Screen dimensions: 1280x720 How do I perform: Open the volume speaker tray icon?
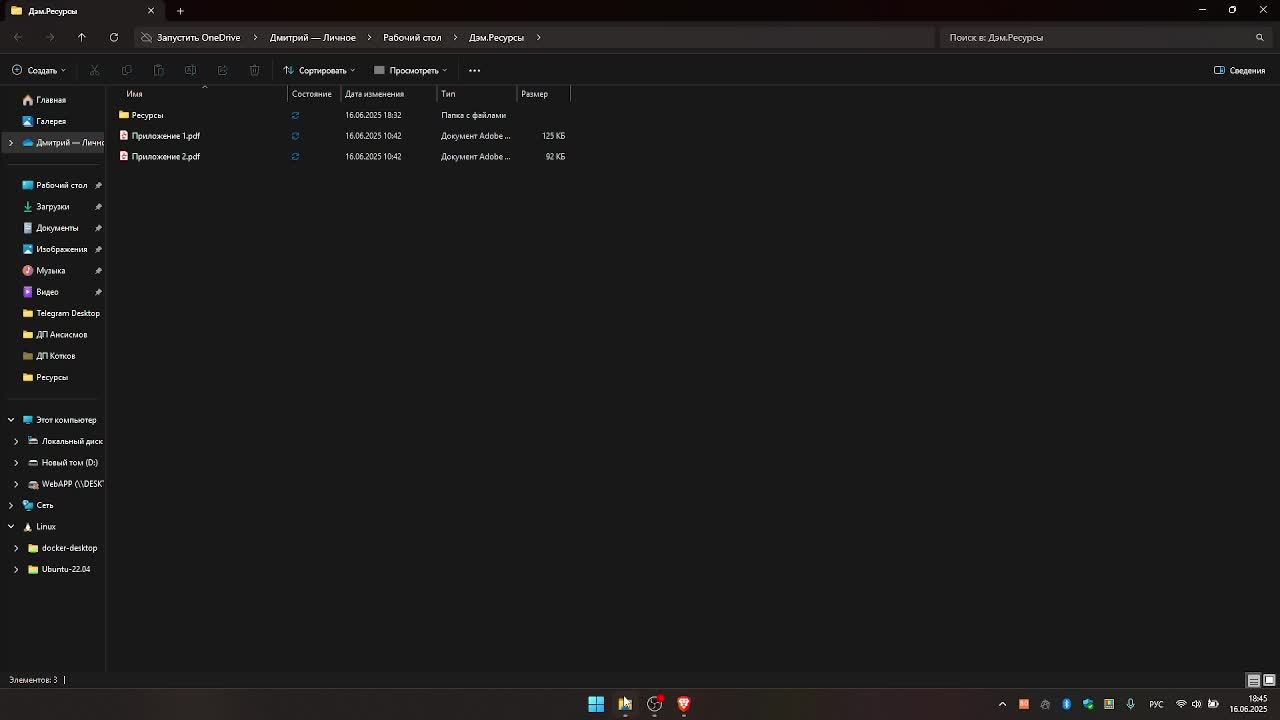click(1196, 704)
